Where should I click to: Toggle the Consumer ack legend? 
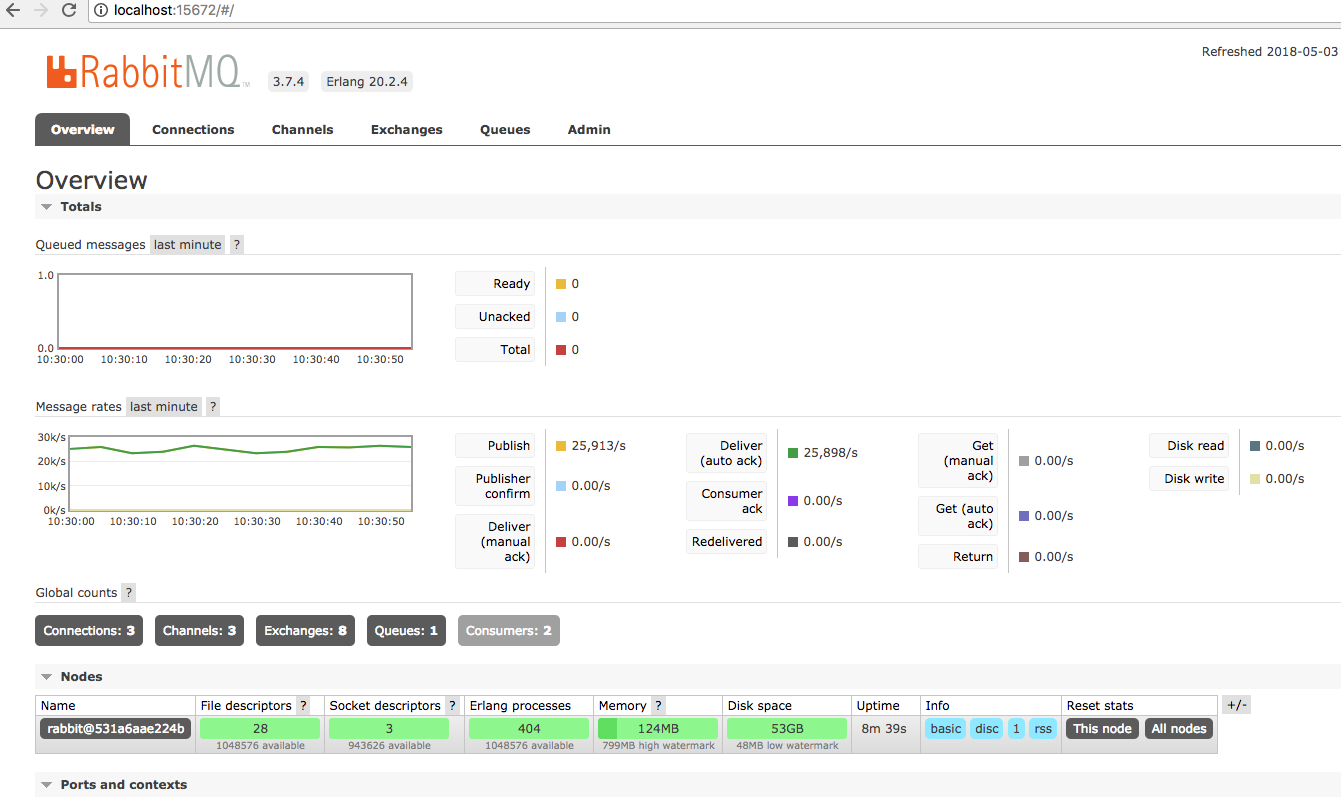(x=727, y=501)
